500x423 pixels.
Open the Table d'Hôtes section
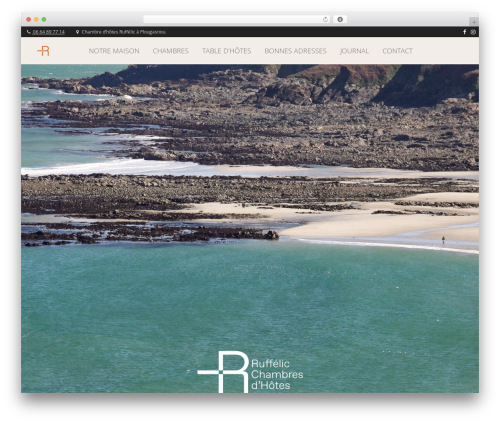pos(226,51)
